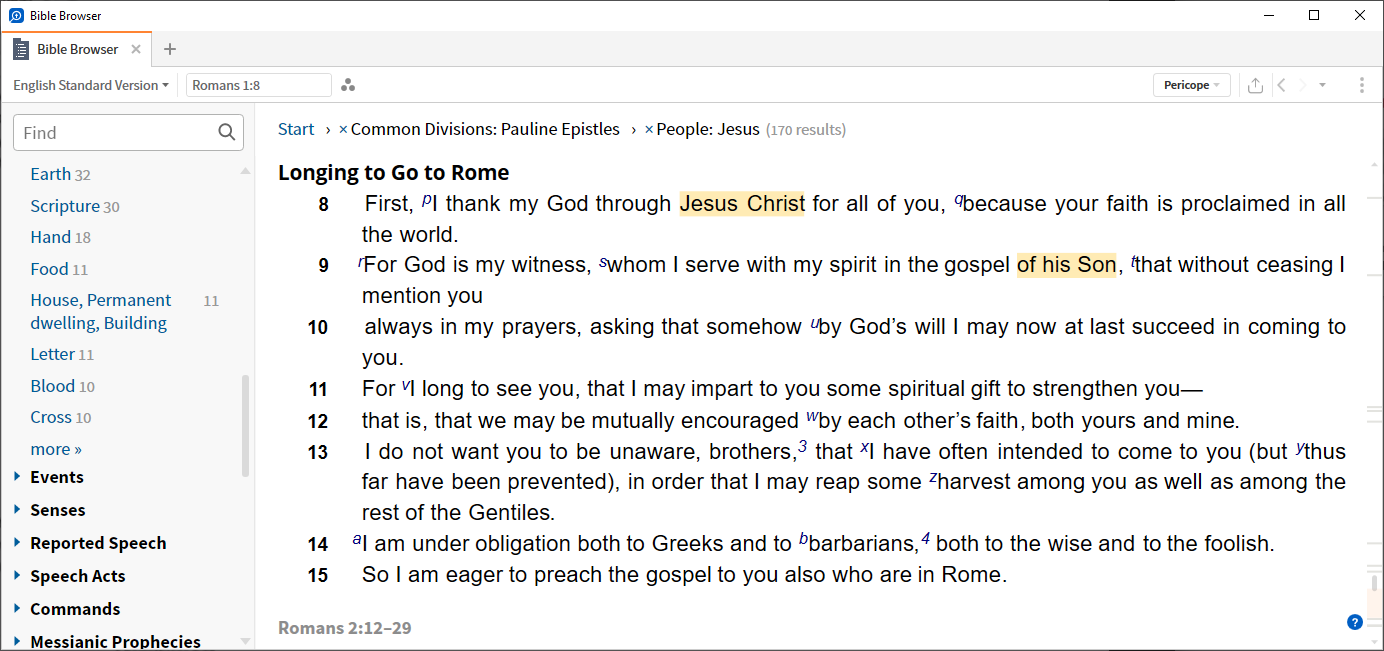This screenshot has height=651, width=1384.
Task: Open the English Standard Version dropdown
Action: tap(90, 85)
